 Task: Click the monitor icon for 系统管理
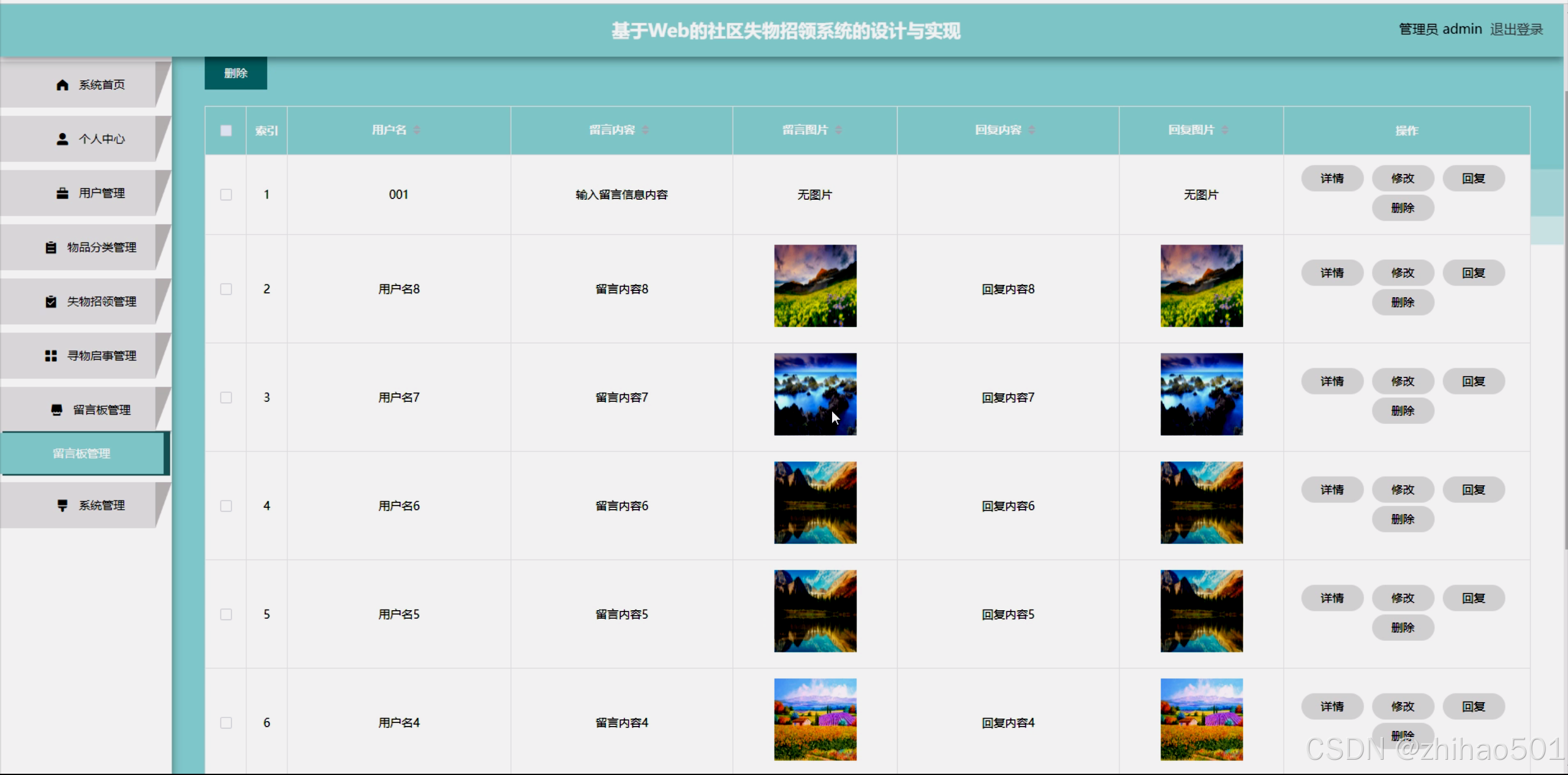(x=62, y=505)
